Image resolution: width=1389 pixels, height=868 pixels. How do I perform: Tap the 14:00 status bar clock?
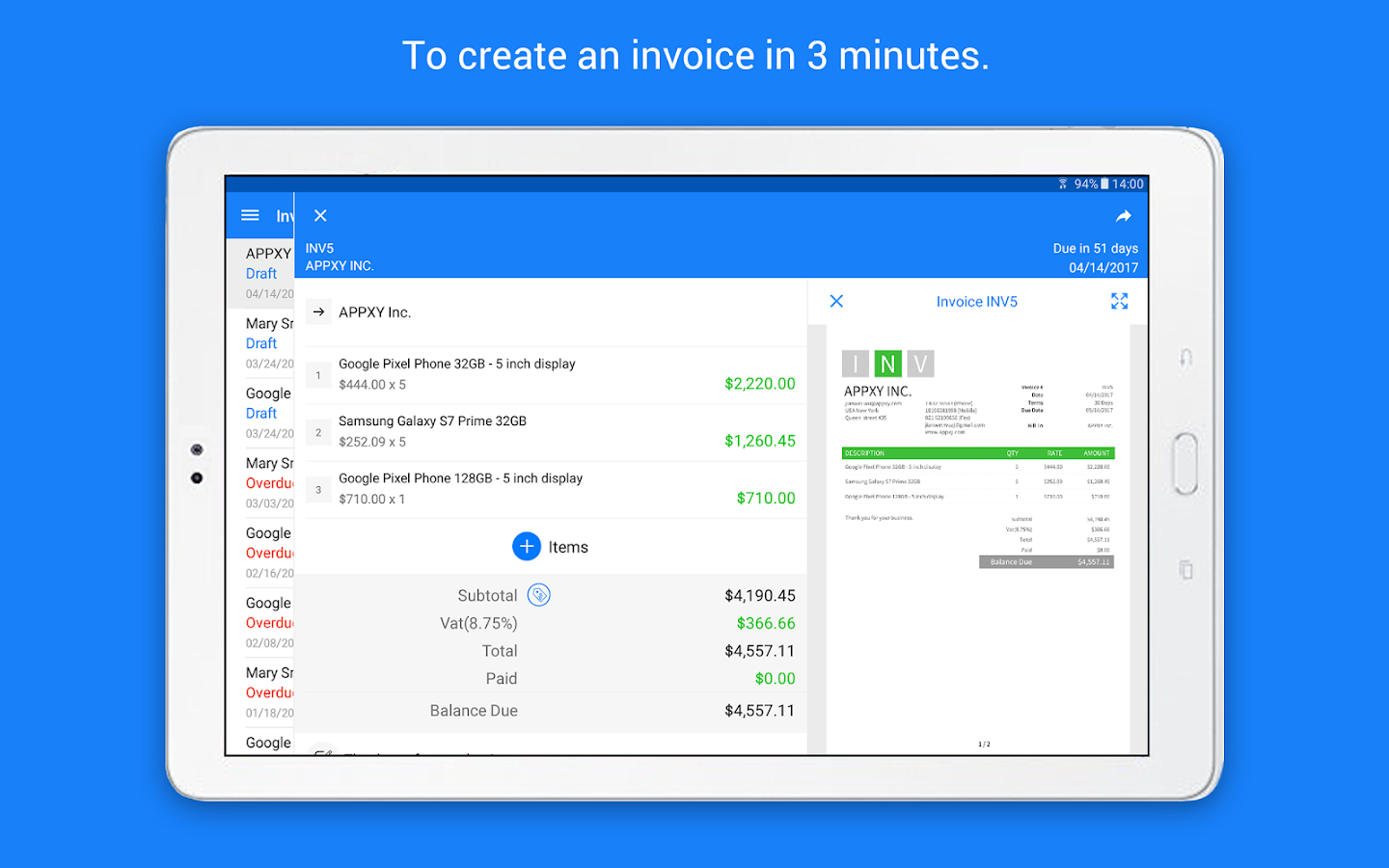tap(1128, 183)
